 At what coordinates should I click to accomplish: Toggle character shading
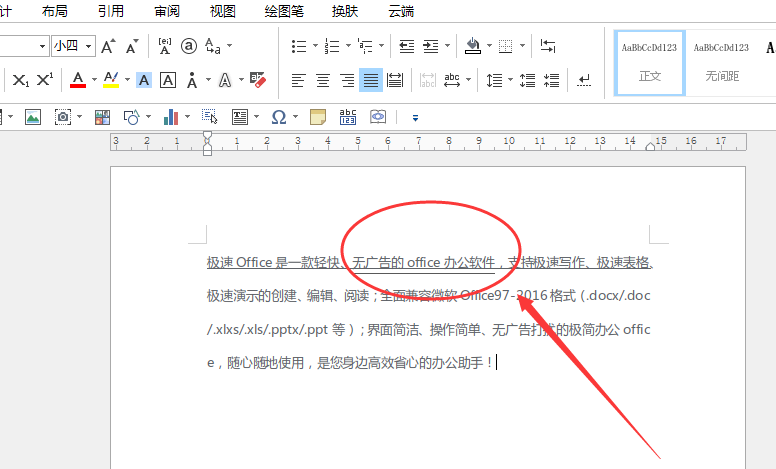[144, 80]
